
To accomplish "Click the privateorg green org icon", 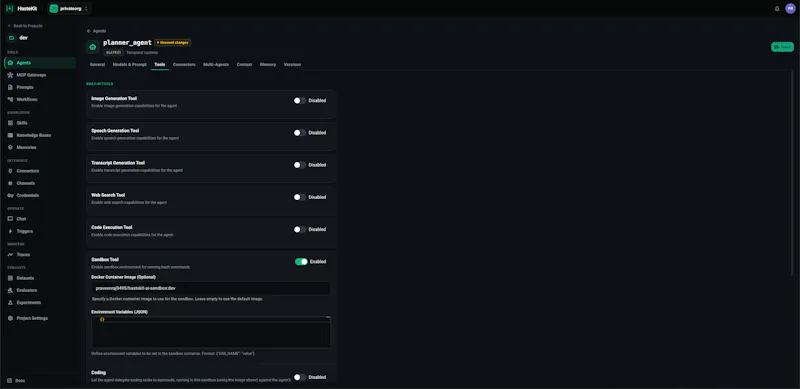I will [54, 9].
